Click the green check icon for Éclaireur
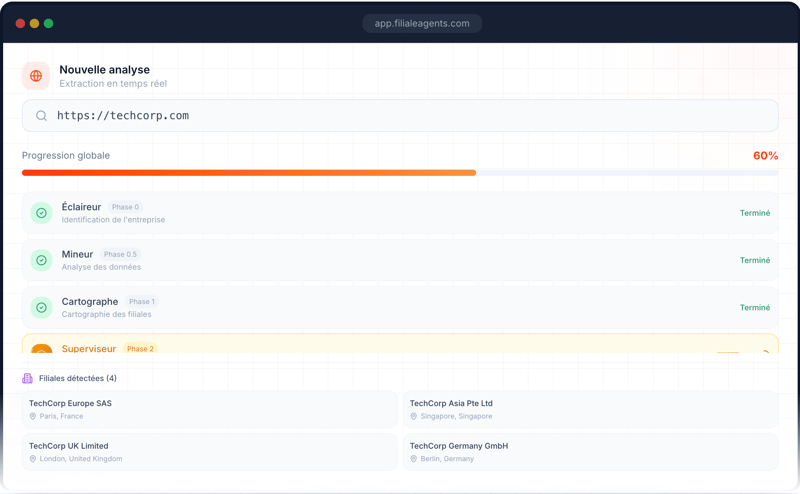Viewport: 800px width, 494px height. pyautogui.click(x=41, y=213)
